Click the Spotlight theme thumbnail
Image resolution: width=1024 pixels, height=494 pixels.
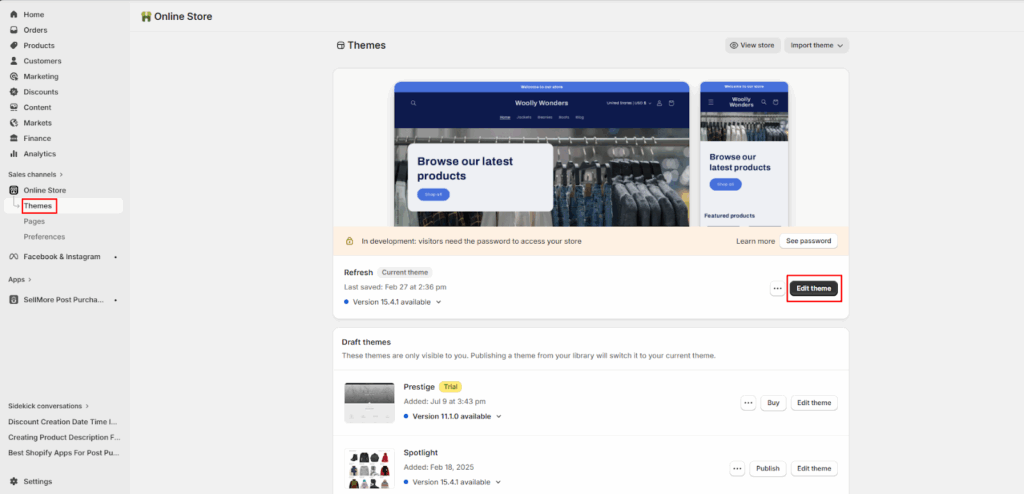tap(369, 468)
